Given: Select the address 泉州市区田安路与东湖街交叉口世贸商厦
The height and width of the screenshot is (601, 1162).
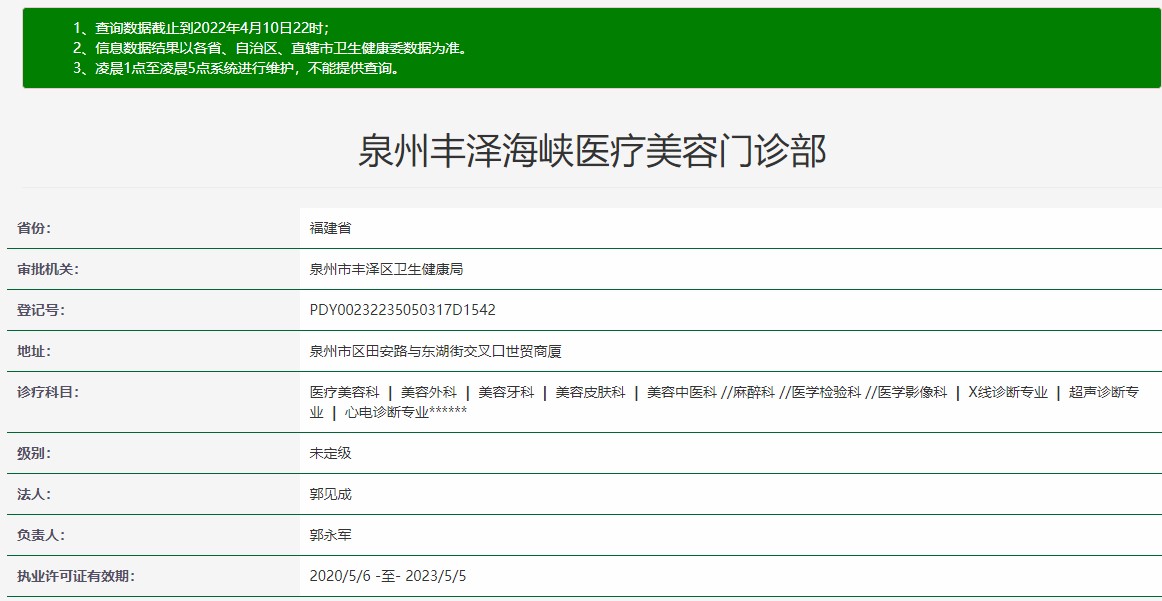Looking at the screenshot, I should [x=428, y=352].
